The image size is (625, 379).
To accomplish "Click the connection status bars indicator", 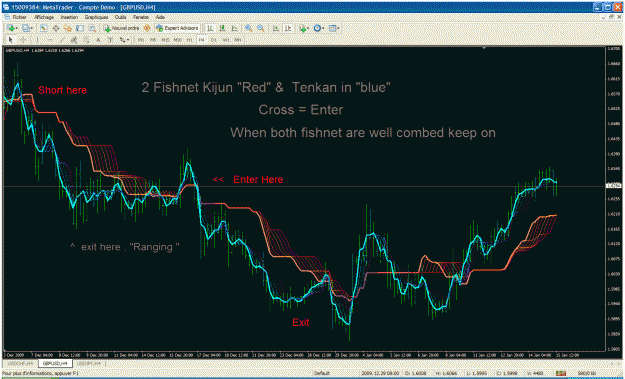I will tap(561, 373).
